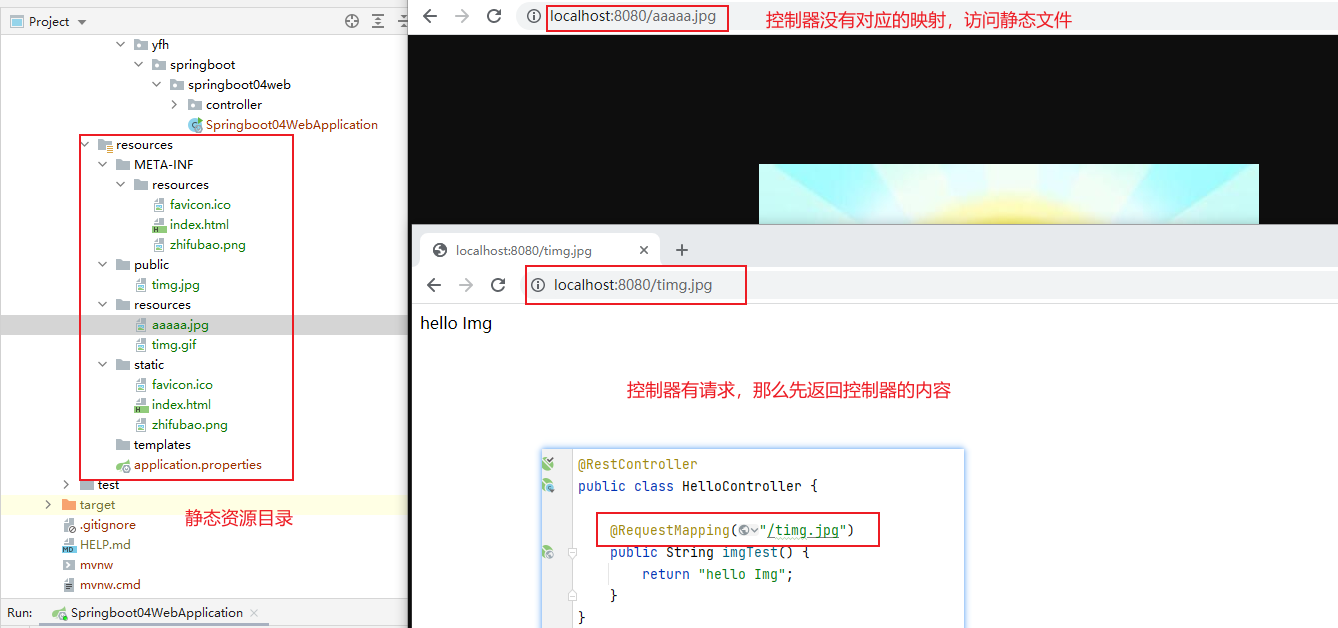
Task: Click back arrow in the timg.jpg browser
Action: pos(434,285)
